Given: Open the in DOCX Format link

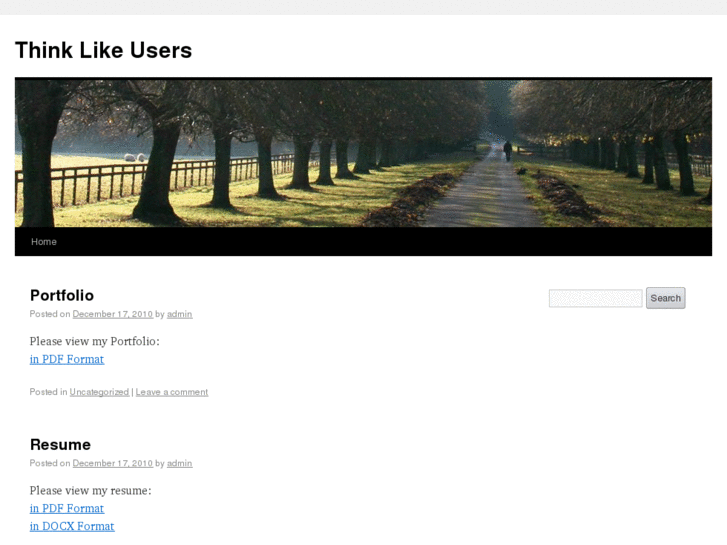Looking at the screenshot, I should coord(72,526).
